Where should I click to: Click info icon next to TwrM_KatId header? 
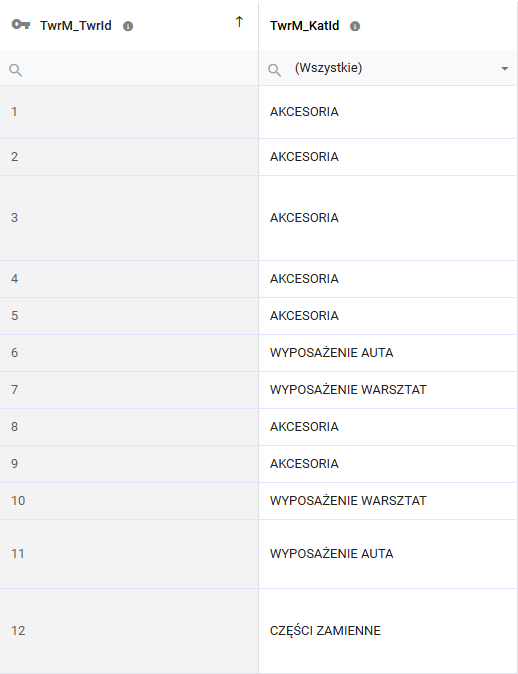coord(355,26)
